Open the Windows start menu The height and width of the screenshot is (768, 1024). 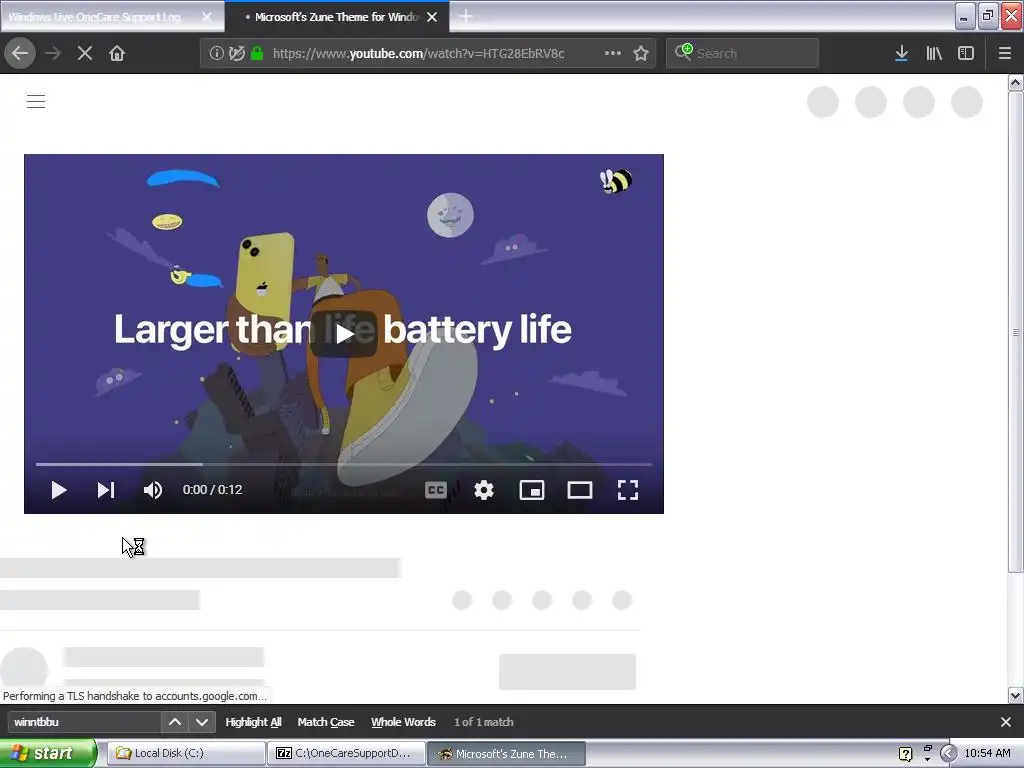tap(48, 753)
